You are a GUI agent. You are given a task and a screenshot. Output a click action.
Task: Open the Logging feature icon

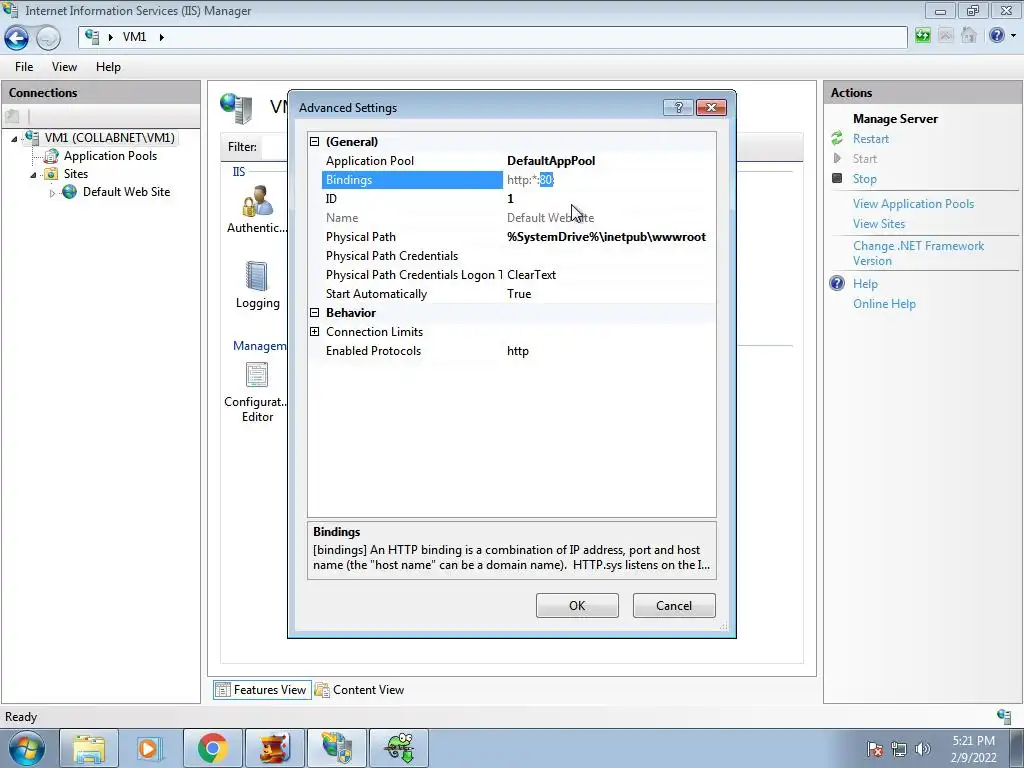[x=257, y=285]
